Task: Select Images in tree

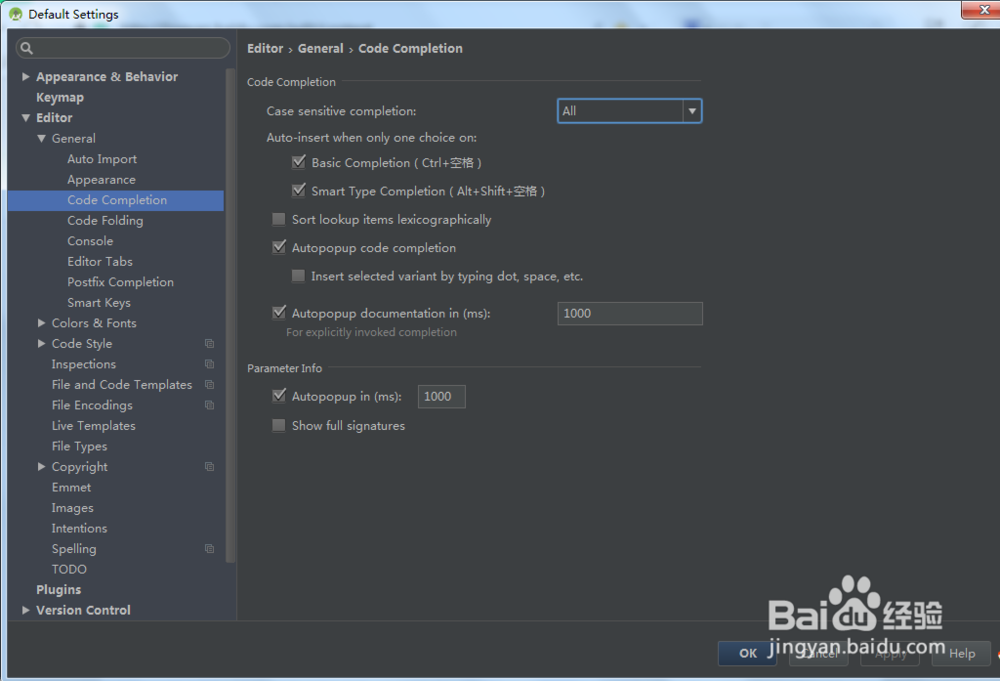Action: [x=73, y=508]
